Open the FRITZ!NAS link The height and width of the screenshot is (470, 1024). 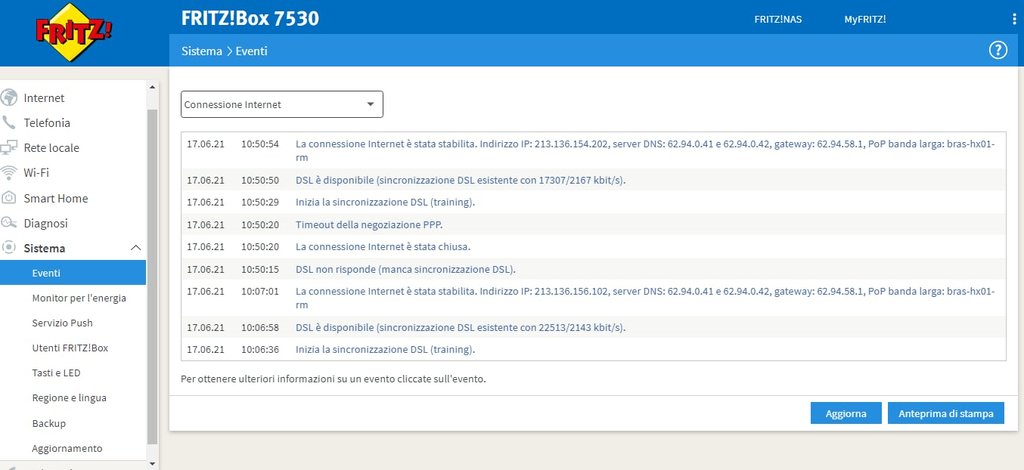[x=778, y=20]
